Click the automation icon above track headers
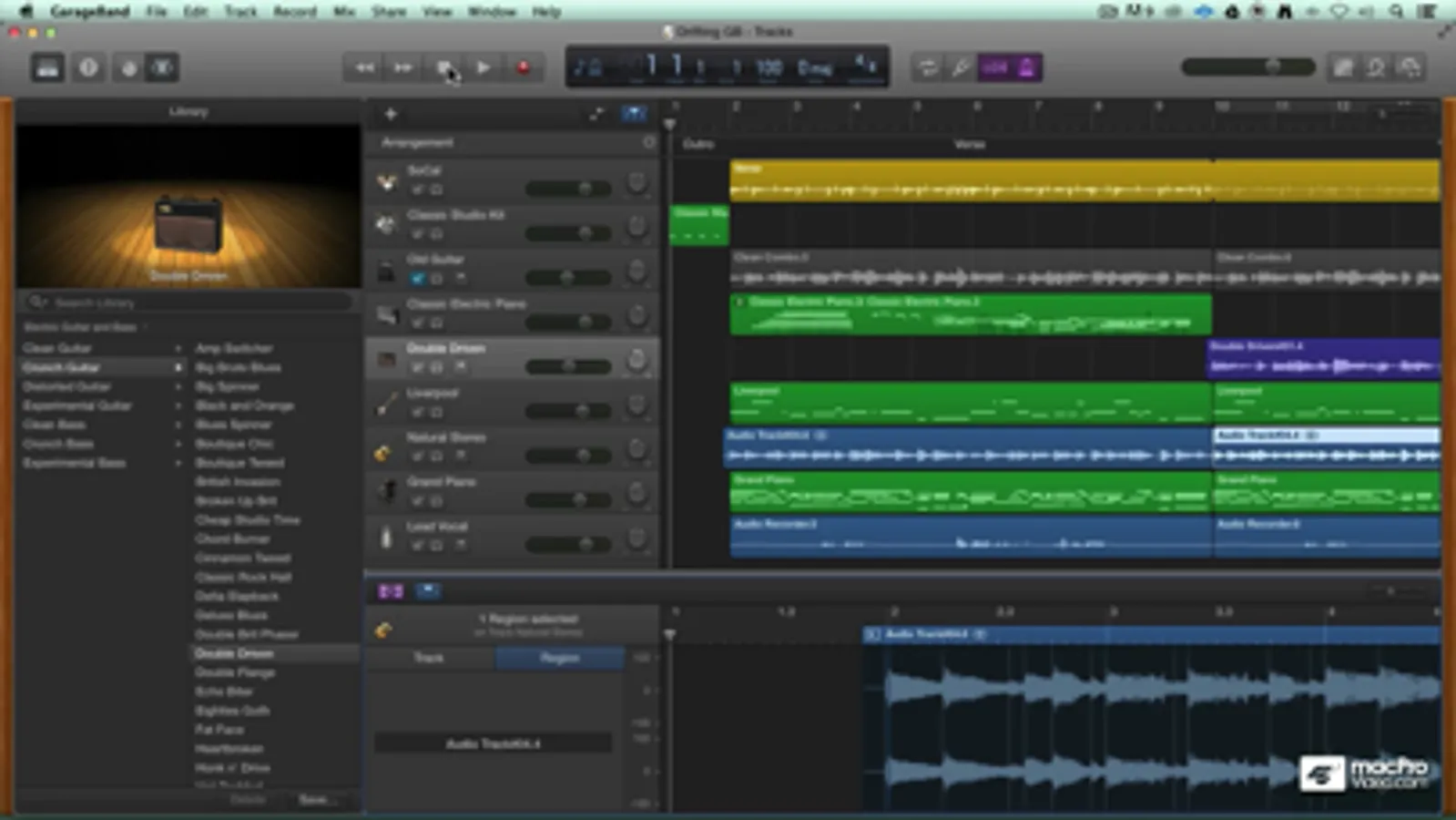The width and height of the screenshot is (1456, 820). pos(596,114)
